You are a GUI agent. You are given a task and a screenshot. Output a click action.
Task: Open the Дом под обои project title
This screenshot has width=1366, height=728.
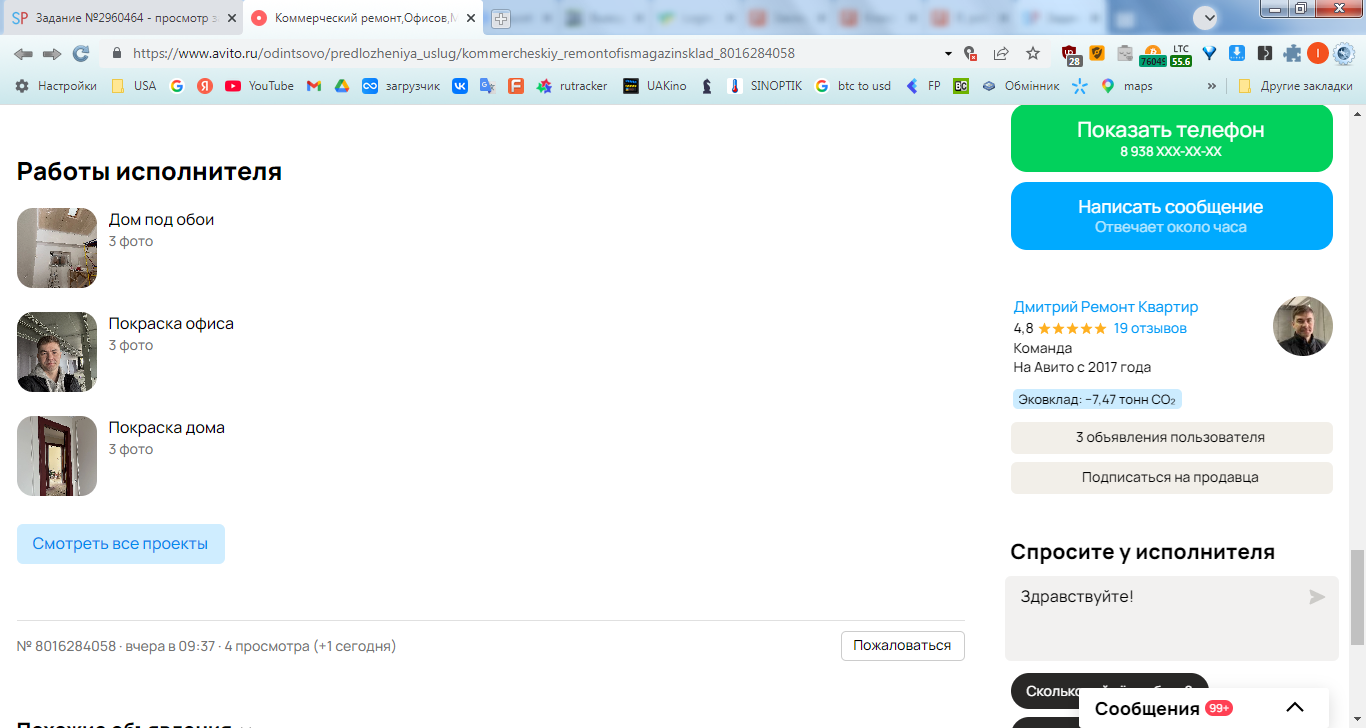click(x=161, y=220)
